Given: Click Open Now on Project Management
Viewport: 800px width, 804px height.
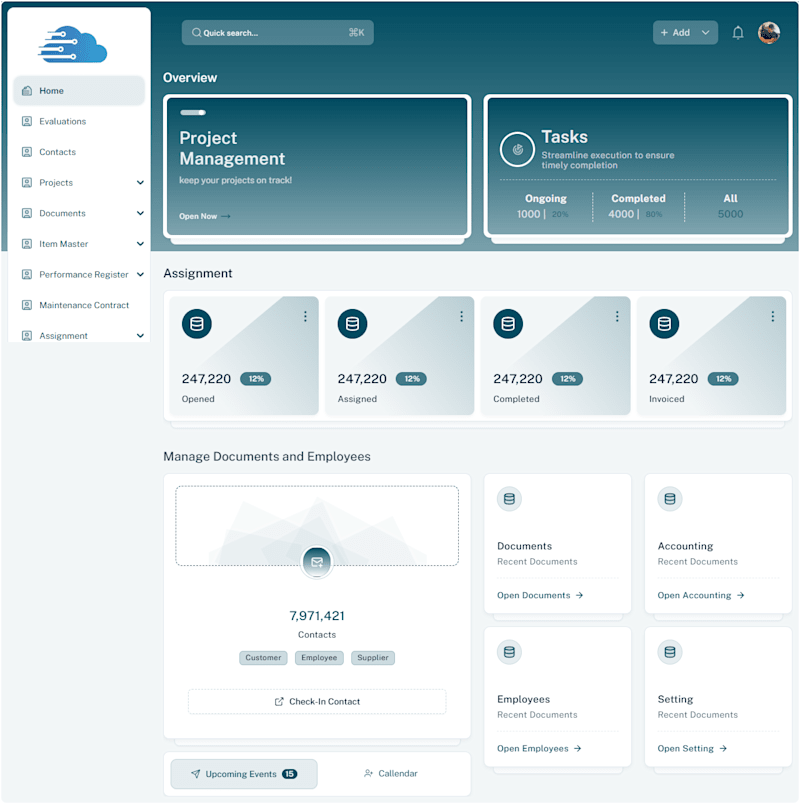Looking at the screenshot, I should (205, 216).
